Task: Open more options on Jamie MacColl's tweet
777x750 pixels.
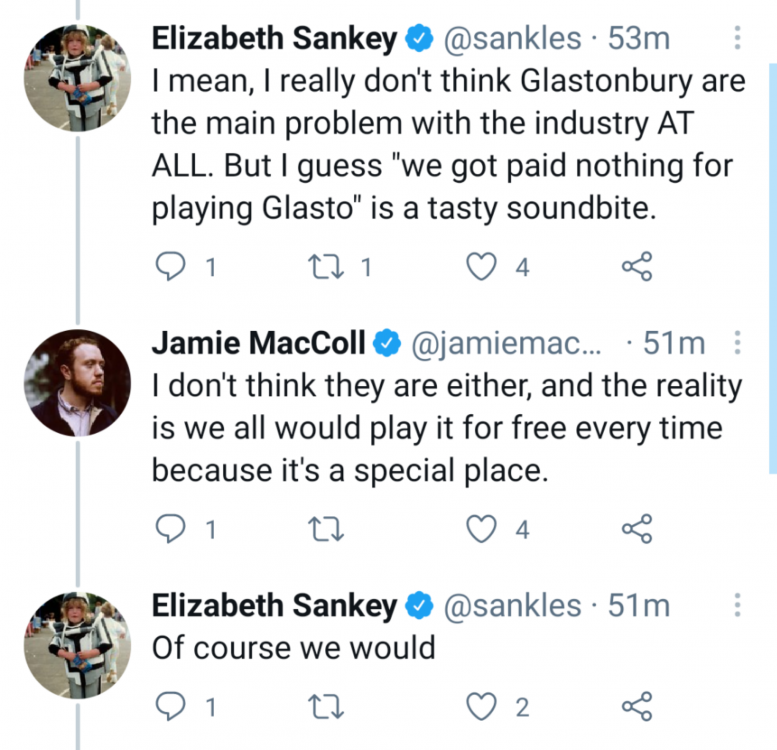Action: [x=737, y=343]
